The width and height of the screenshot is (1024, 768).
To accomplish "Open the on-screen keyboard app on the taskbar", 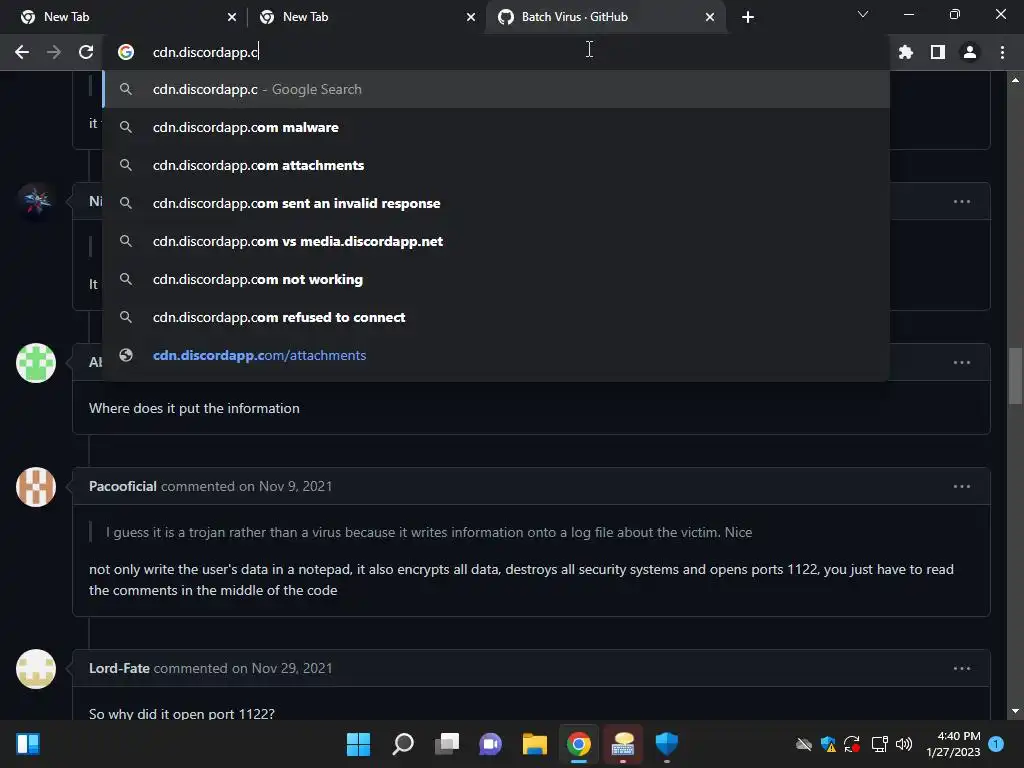I will coord(623,744).
